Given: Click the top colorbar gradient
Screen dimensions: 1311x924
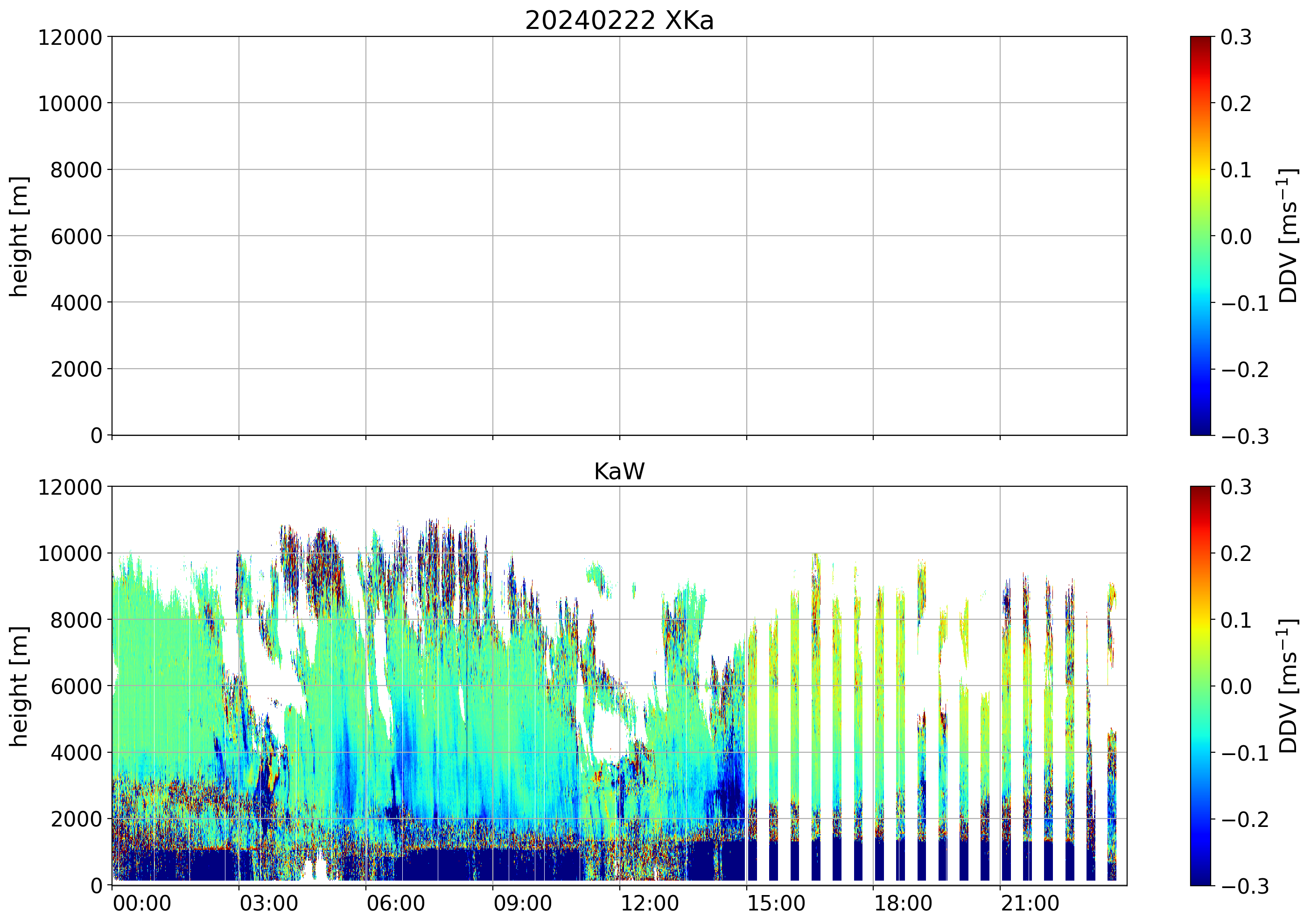Looking at the screenshot, I should pyautogui.click(x=1200, y=236).
